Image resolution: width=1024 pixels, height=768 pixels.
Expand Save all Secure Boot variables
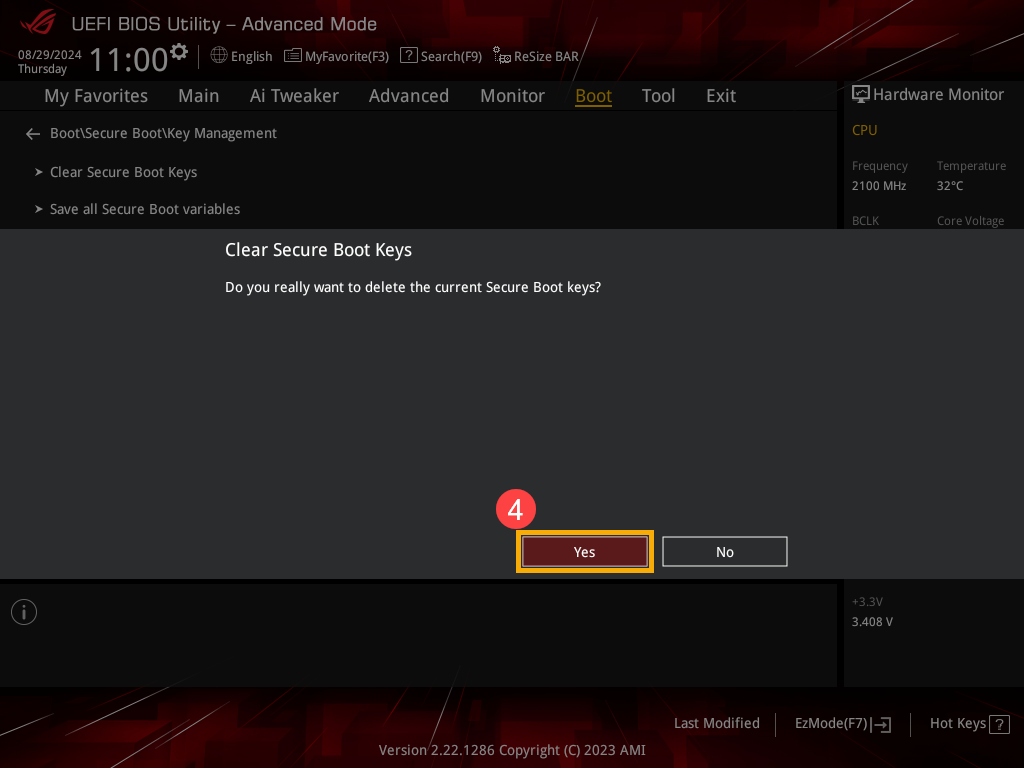(x=144, y=209)
